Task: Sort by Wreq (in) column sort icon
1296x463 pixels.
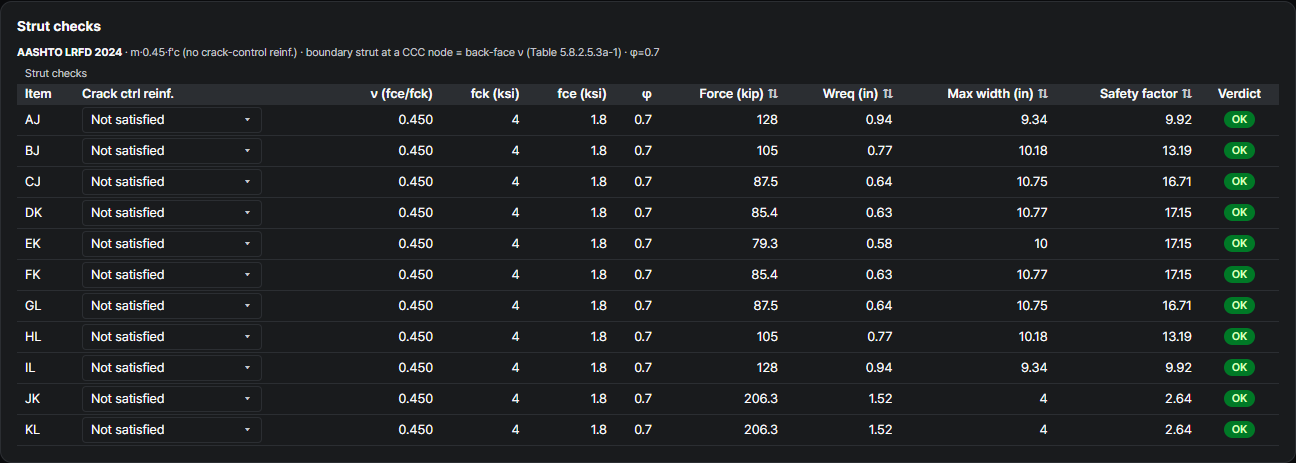Action: [888, 94]
